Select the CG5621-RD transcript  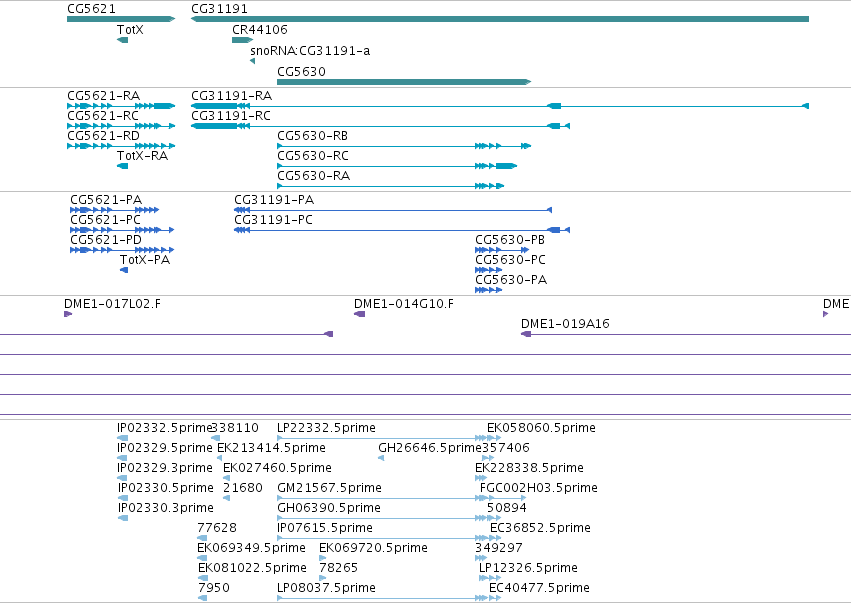tap(121, 146)
